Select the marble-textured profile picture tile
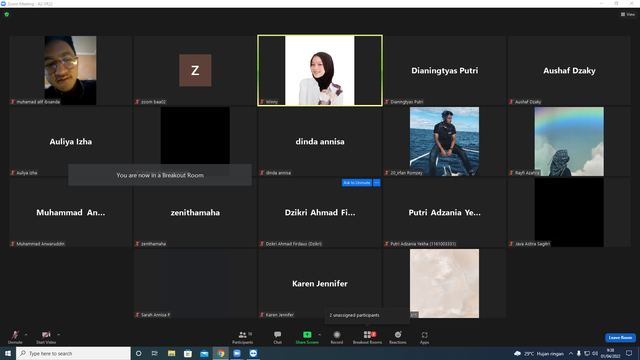This screenshot has height=360, width=640. pos(444,283)
